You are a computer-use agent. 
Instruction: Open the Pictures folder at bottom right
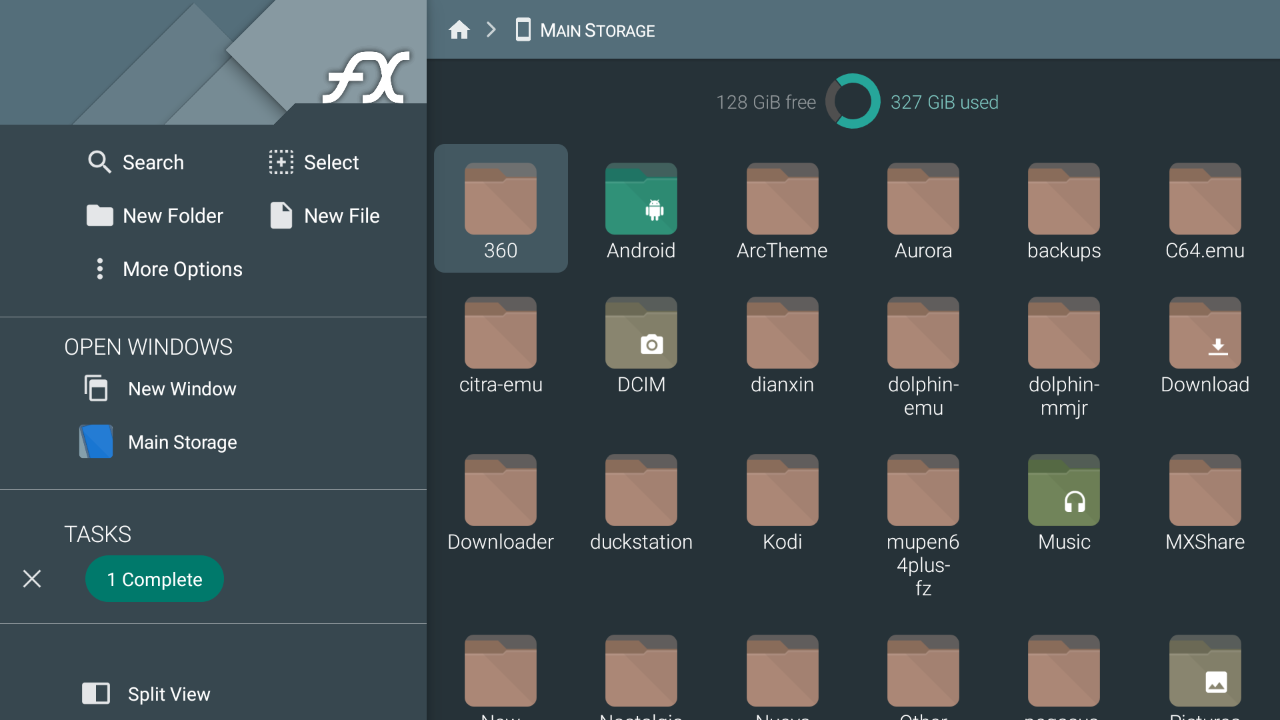point(1205,676)
